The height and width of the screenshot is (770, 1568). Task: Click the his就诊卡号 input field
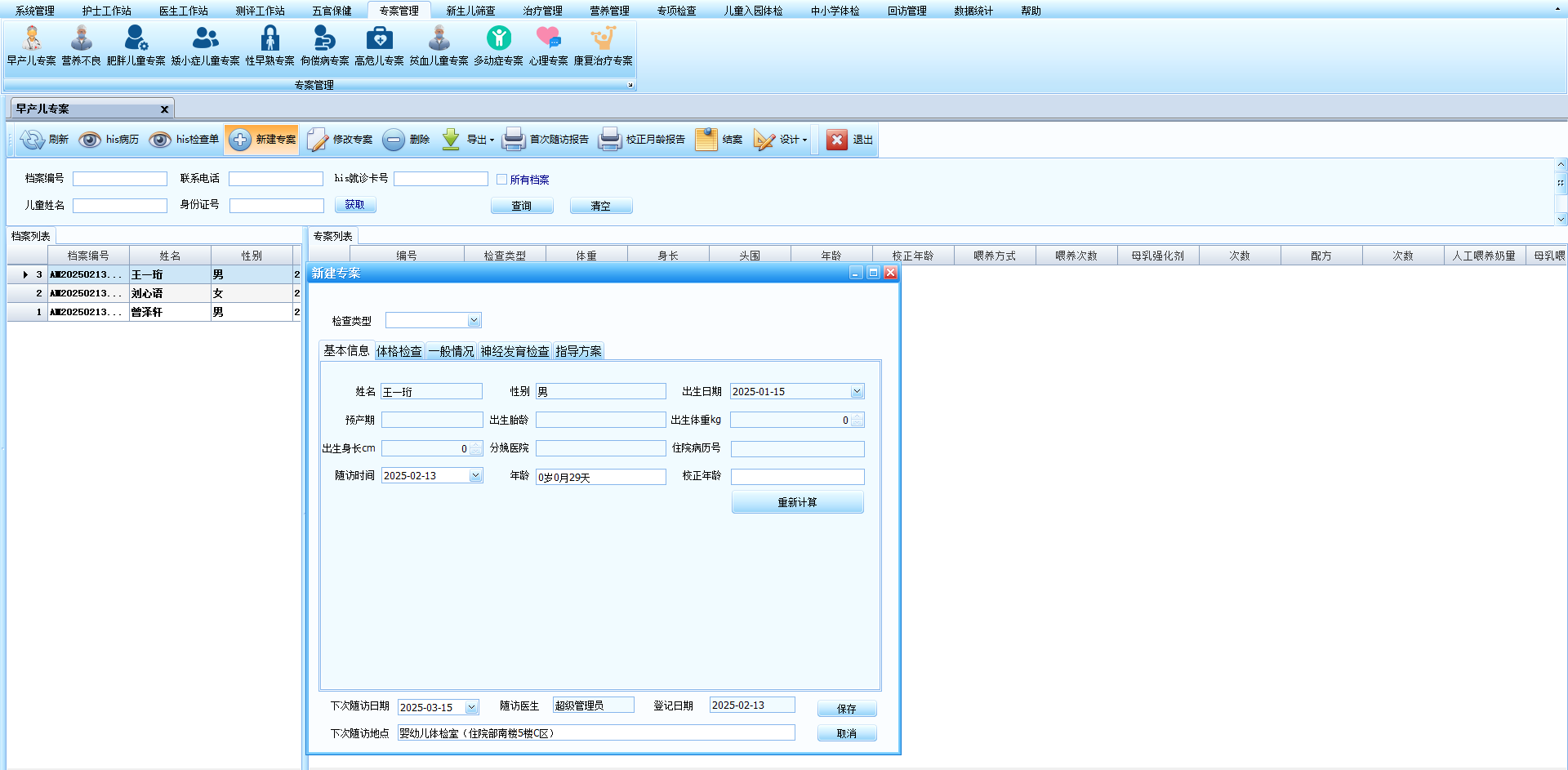[441, 179]
